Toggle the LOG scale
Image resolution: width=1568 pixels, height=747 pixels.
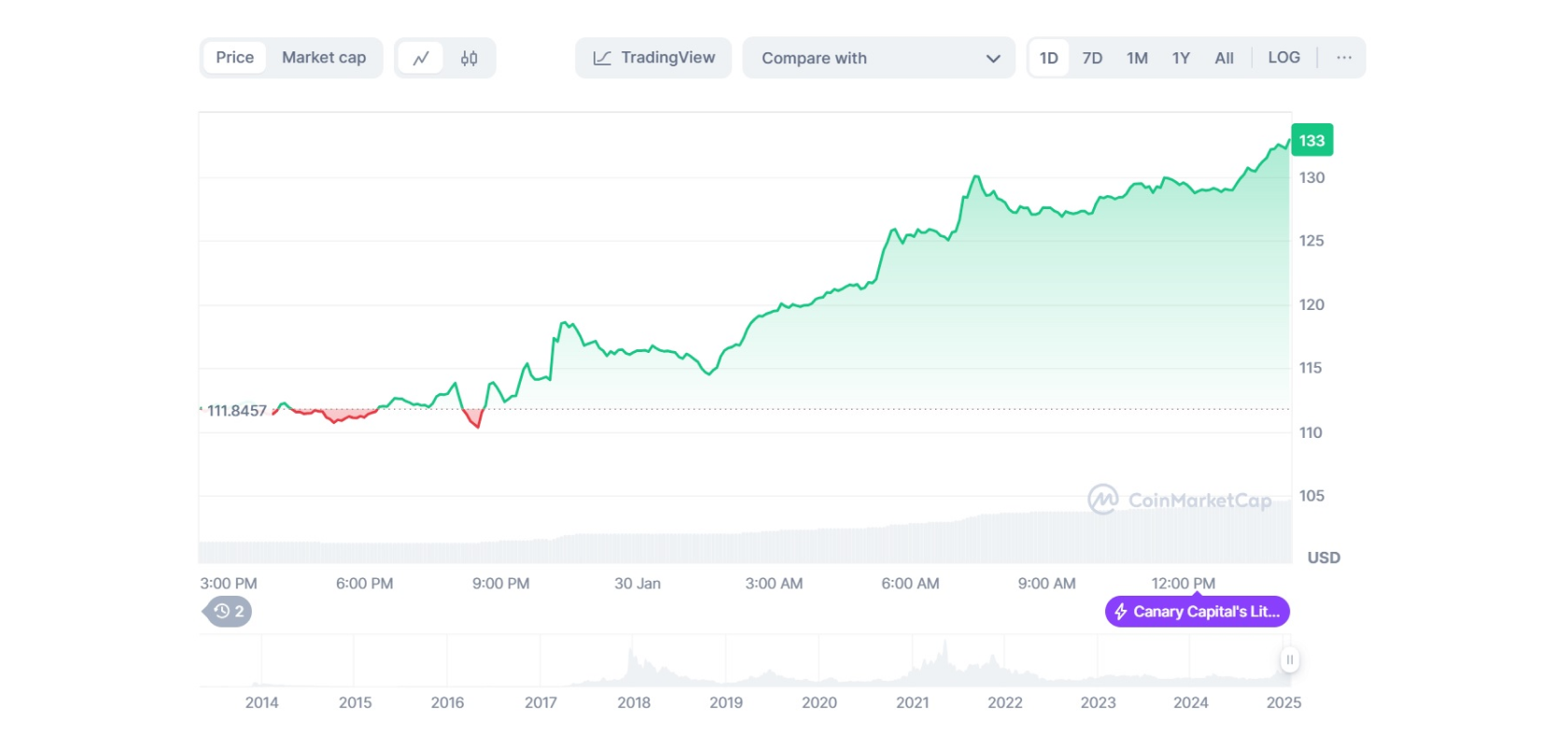(x=1284, y=58)
